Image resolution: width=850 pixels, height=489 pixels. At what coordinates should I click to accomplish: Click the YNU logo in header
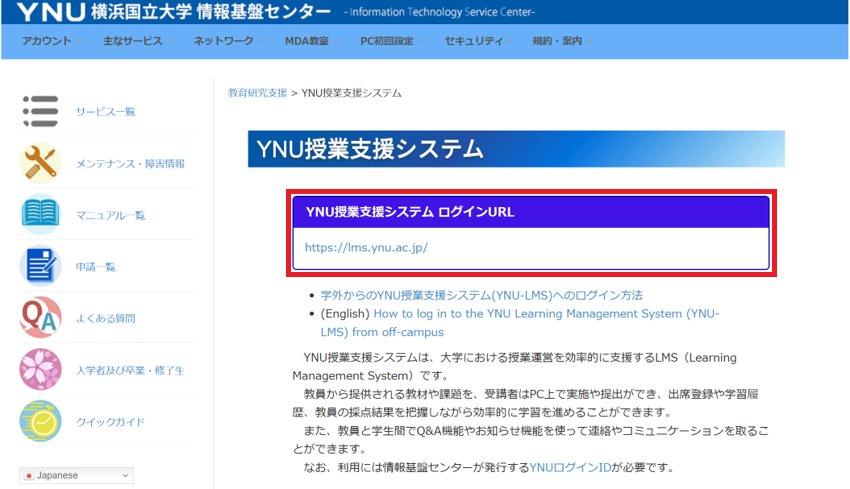click(x=51, y=12)
